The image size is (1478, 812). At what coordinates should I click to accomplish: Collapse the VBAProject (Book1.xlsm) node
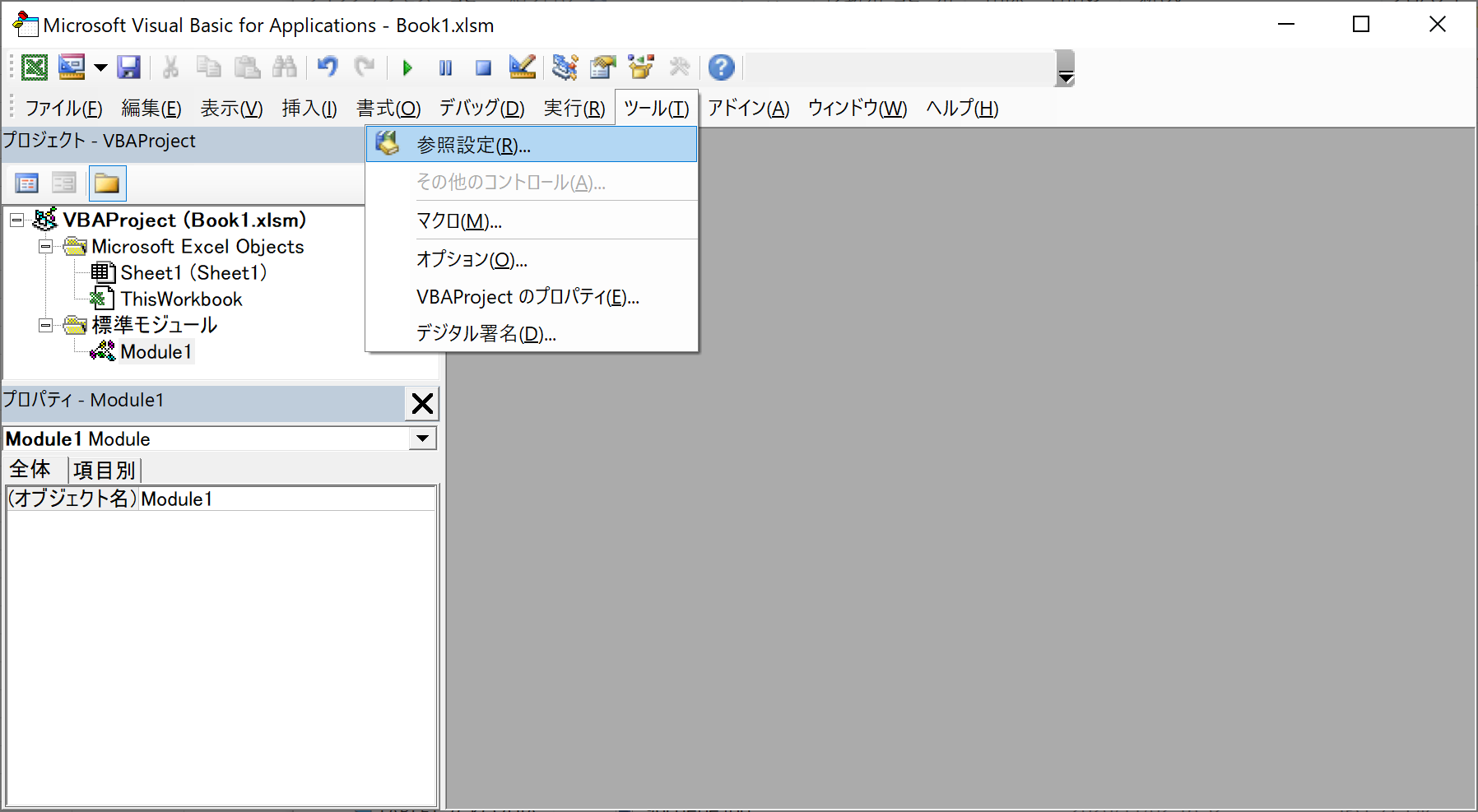pyautogui.click(x=16, y=220)
